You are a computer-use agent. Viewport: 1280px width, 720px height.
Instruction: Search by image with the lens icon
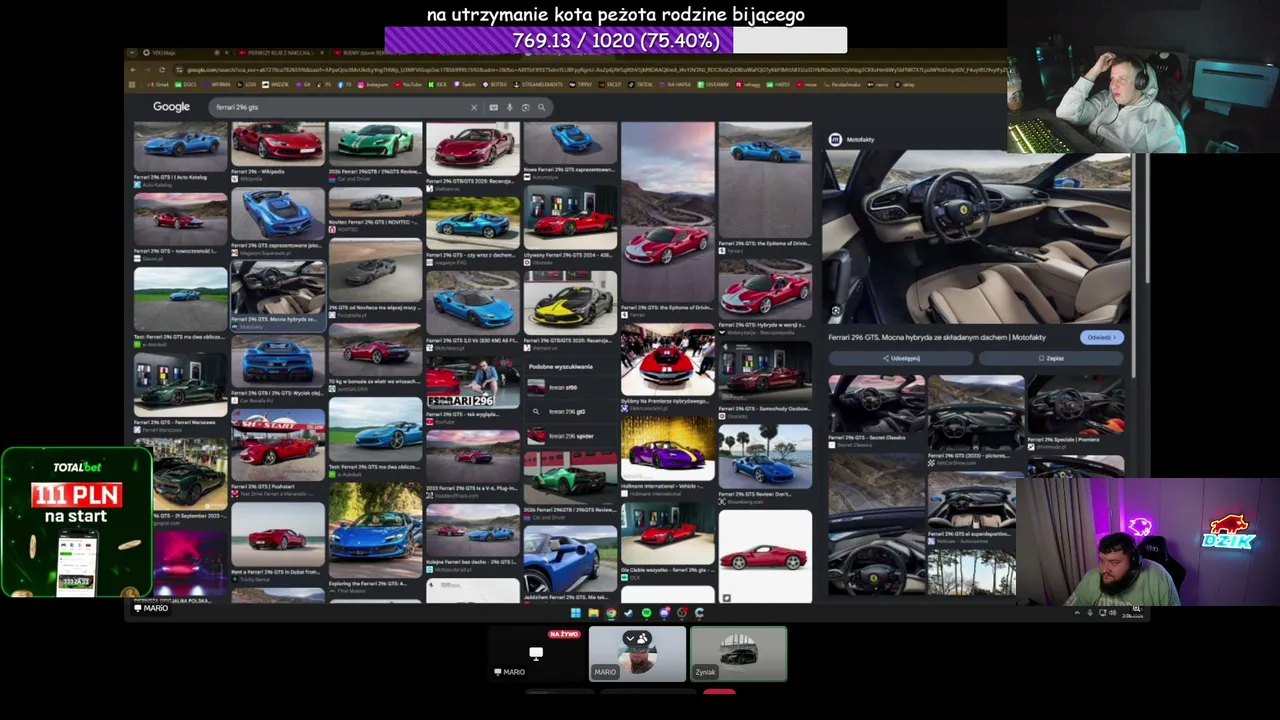pyautogui.click(x=525, y=107)
